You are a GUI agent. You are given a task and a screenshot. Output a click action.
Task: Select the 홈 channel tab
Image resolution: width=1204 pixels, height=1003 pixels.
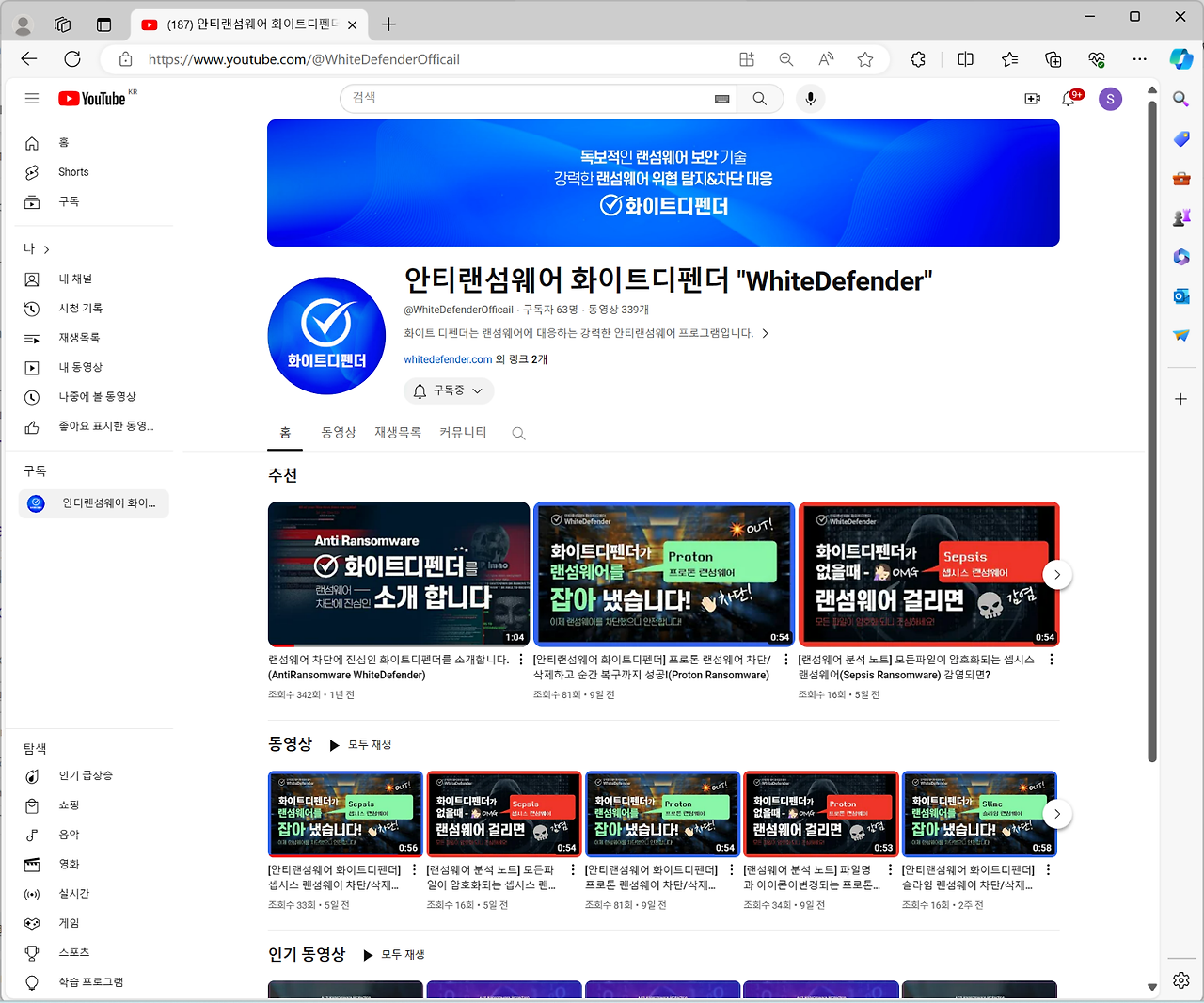285,433
